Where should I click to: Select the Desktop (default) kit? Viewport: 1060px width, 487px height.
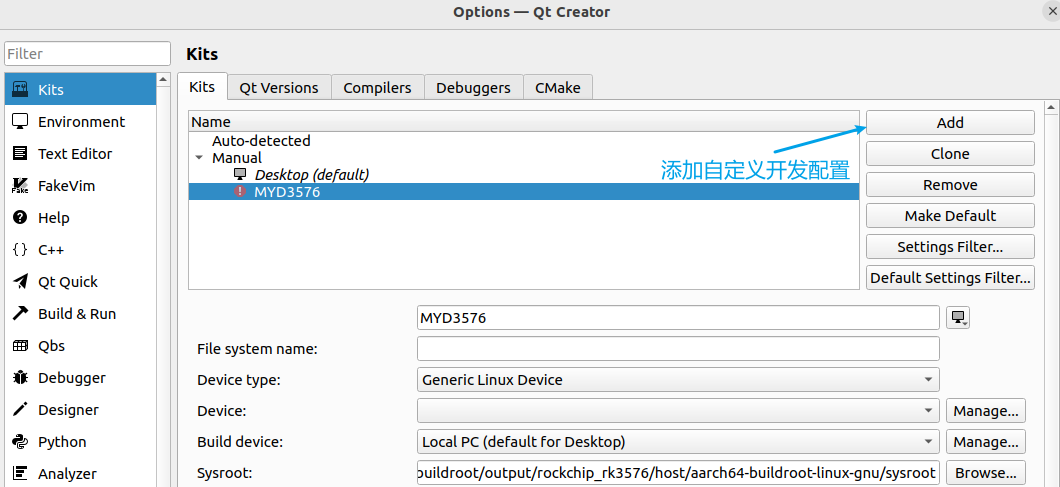point(312,174)
